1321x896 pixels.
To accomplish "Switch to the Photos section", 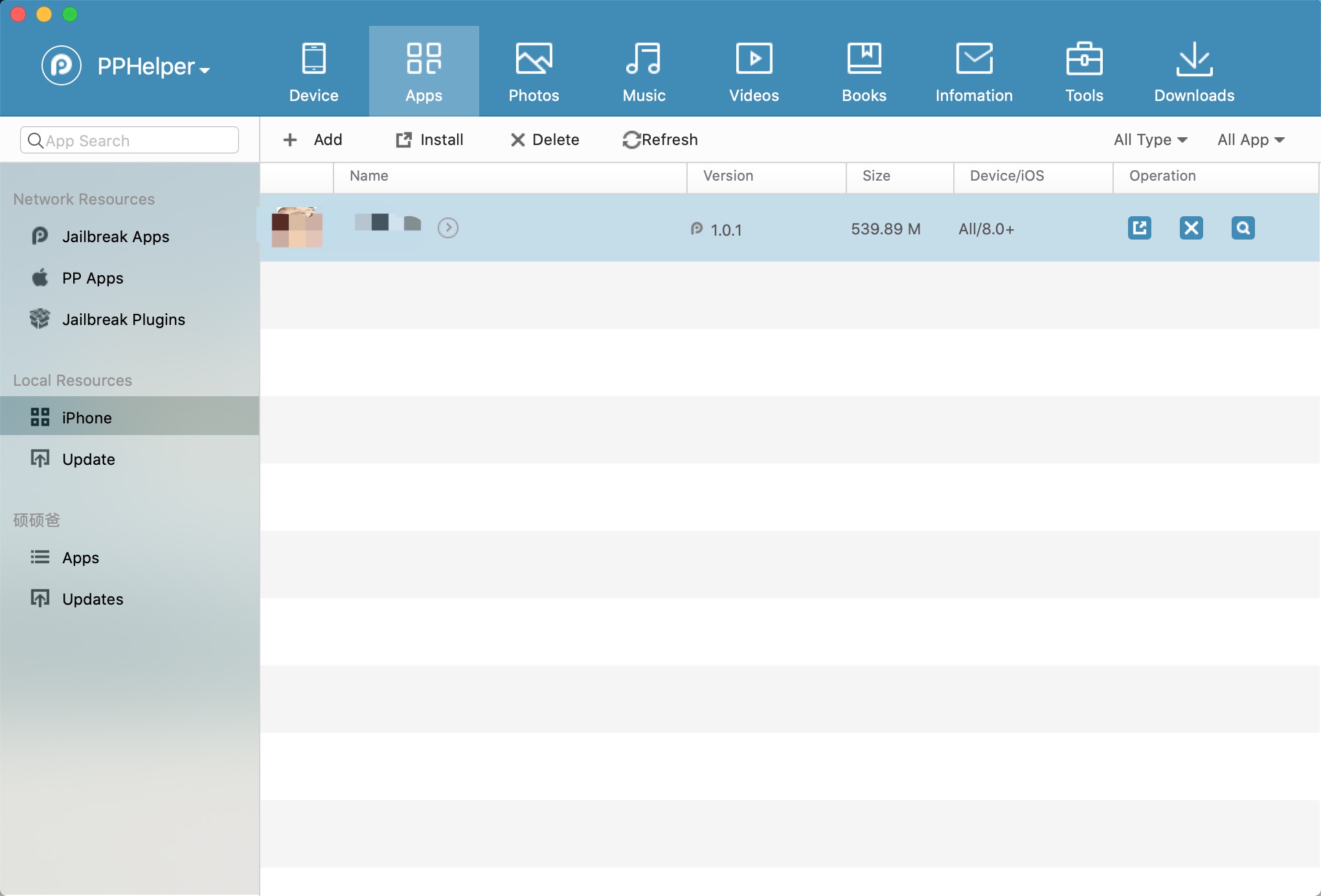I will [x=534, y=71].
